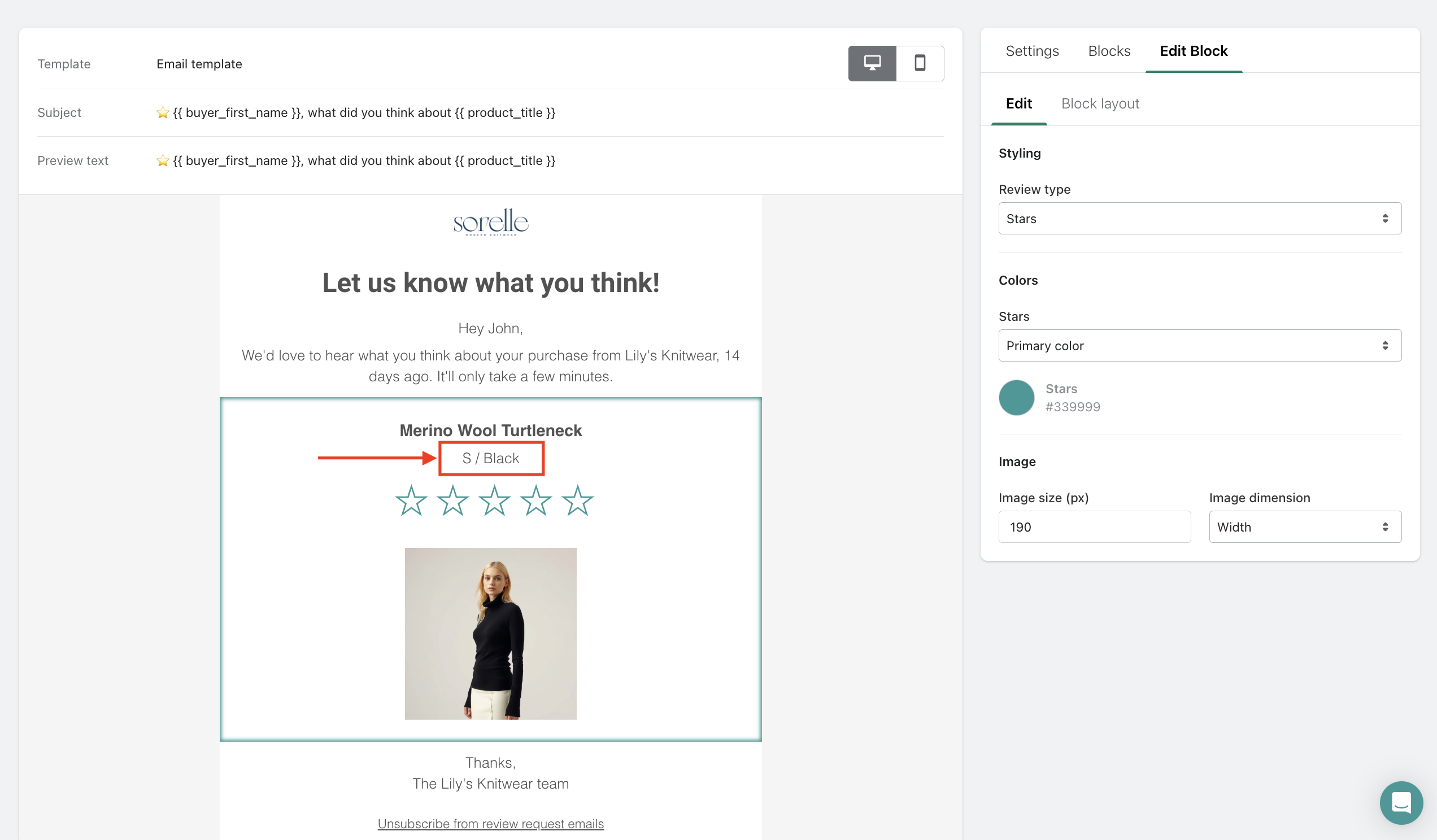This screenshot has width=1437, height=840.
Task: Open the Stars color dropdown
Action: click(x=1199, y=346)
